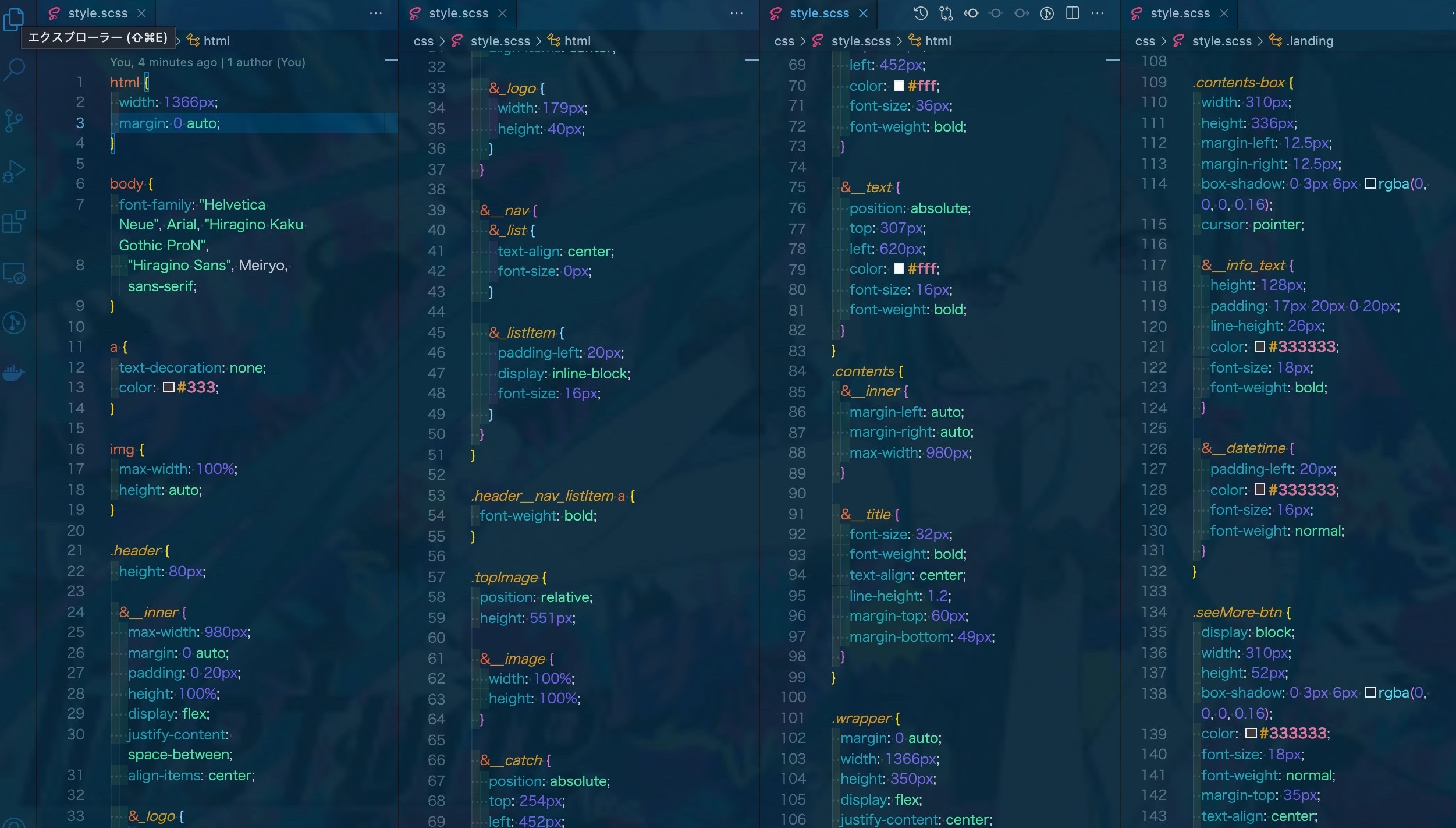Close the active blue style.scss tab
1456x828 pixels.
click(x=864, y=13)
